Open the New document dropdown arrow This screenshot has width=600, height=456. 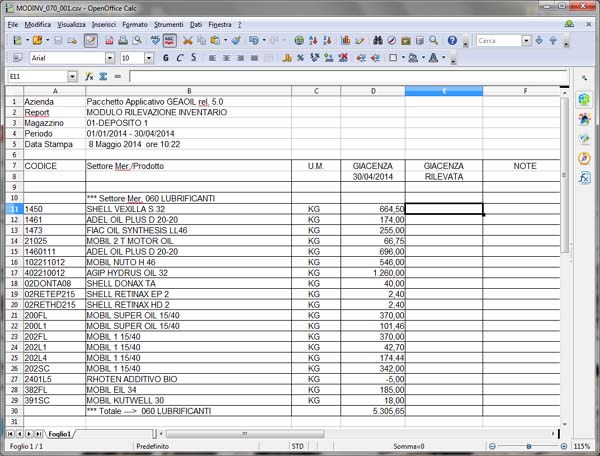point(28,40)
